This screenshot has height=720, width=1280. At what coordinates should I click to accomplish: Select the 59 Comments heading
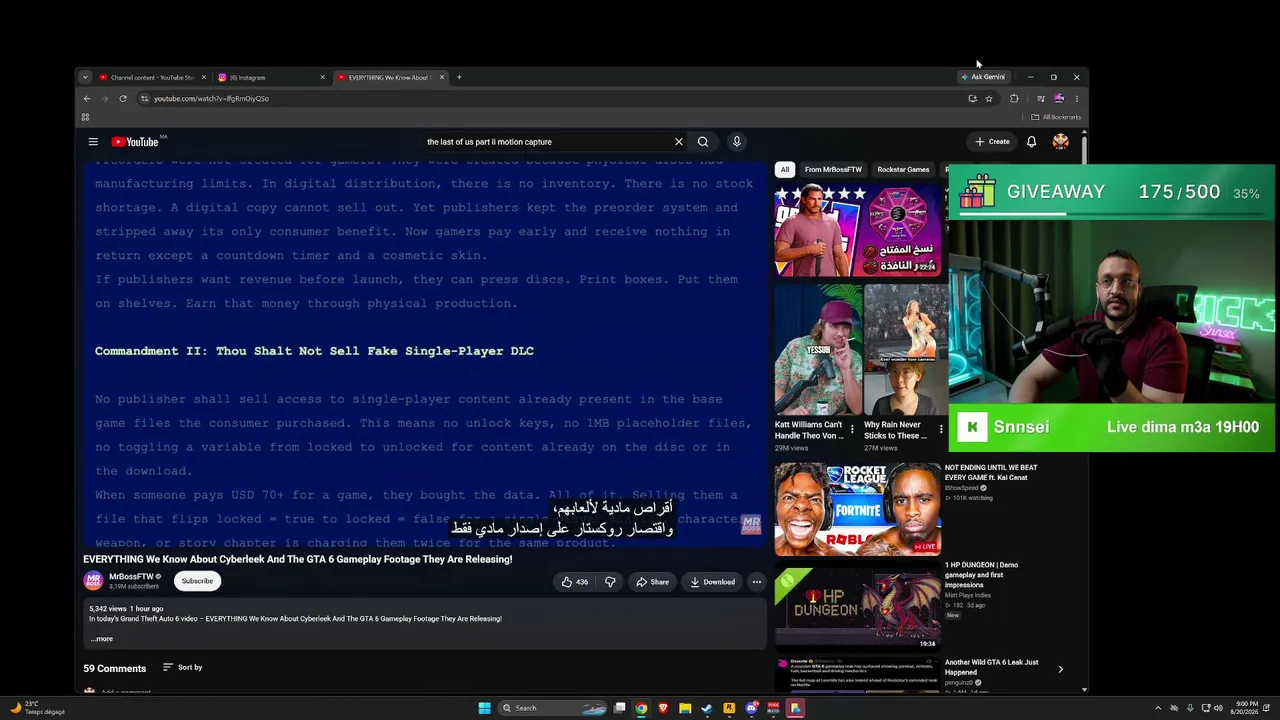tap(114, 668)
